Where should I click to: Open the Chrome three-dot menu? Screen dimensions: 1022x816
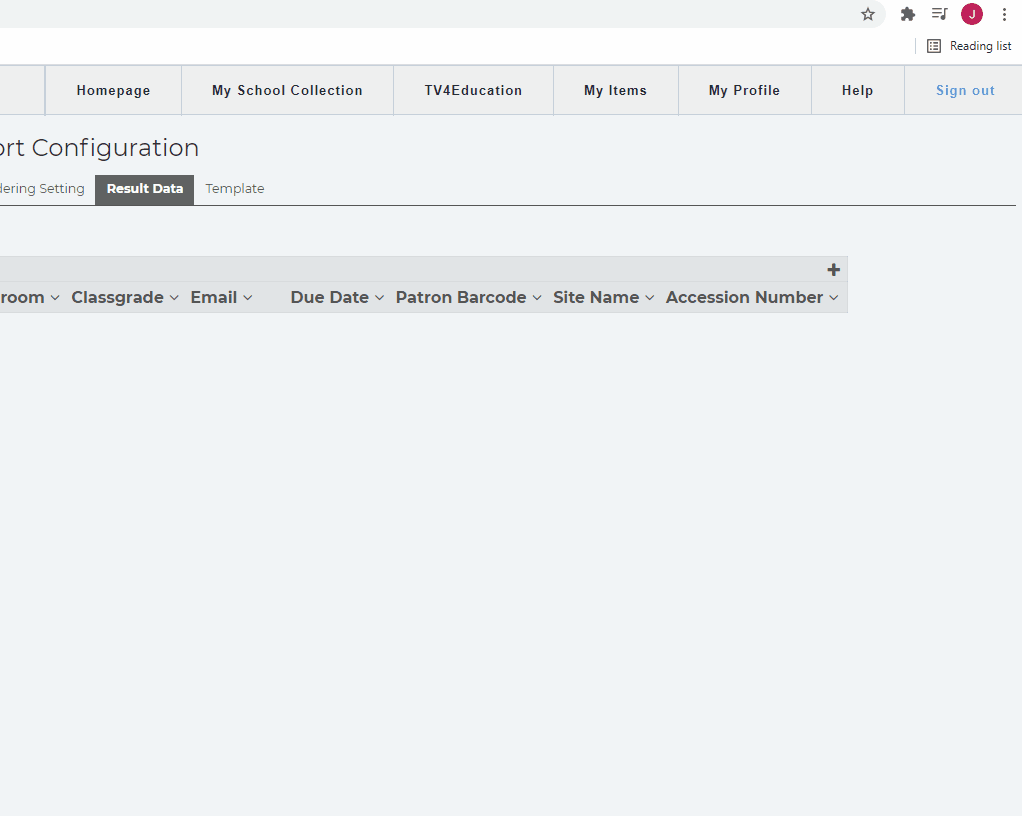[1004, 14]
